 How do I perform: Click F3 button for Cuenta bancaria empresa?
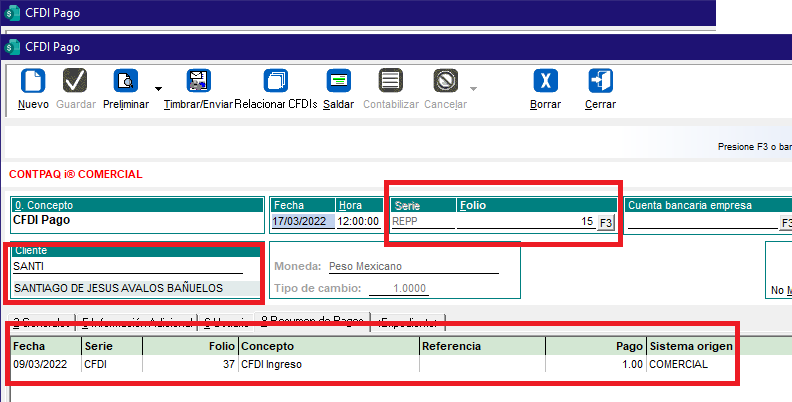(x=786, y=222)
